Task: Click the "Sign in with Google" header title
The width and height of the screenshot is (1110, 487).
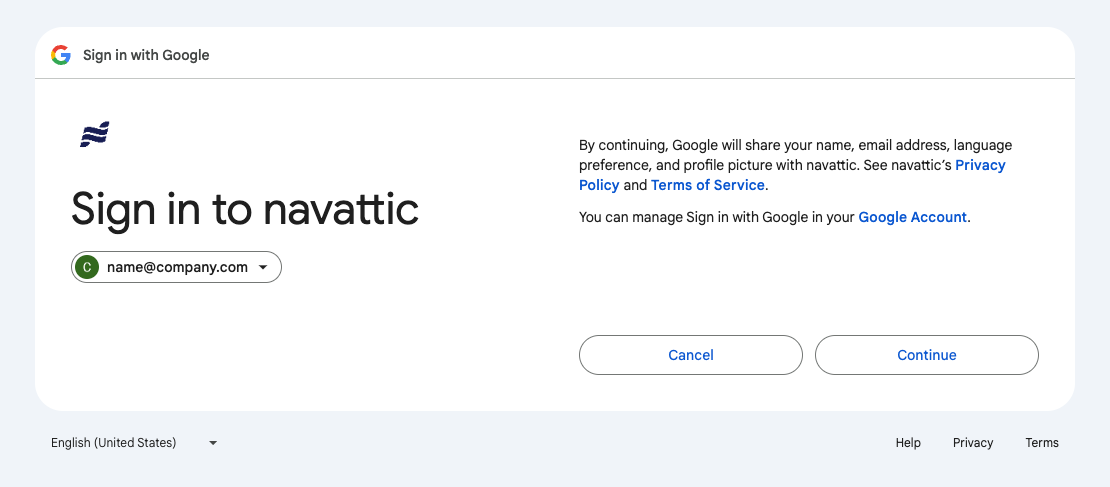Action: pos(146,55)
